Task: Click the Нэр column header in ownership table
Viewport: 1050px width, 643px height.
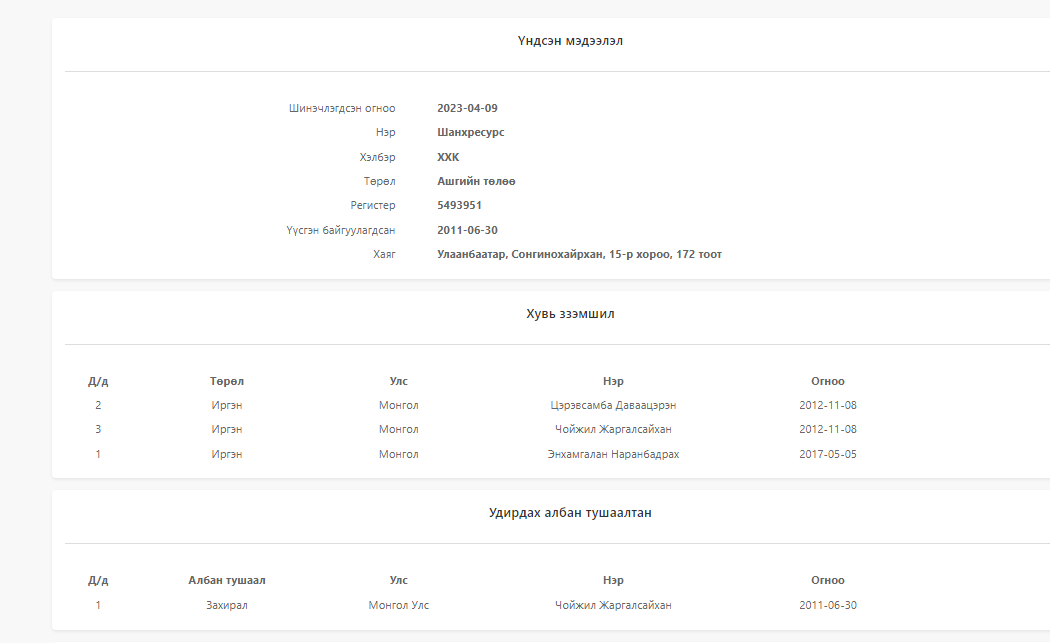Action: point(613,381)
